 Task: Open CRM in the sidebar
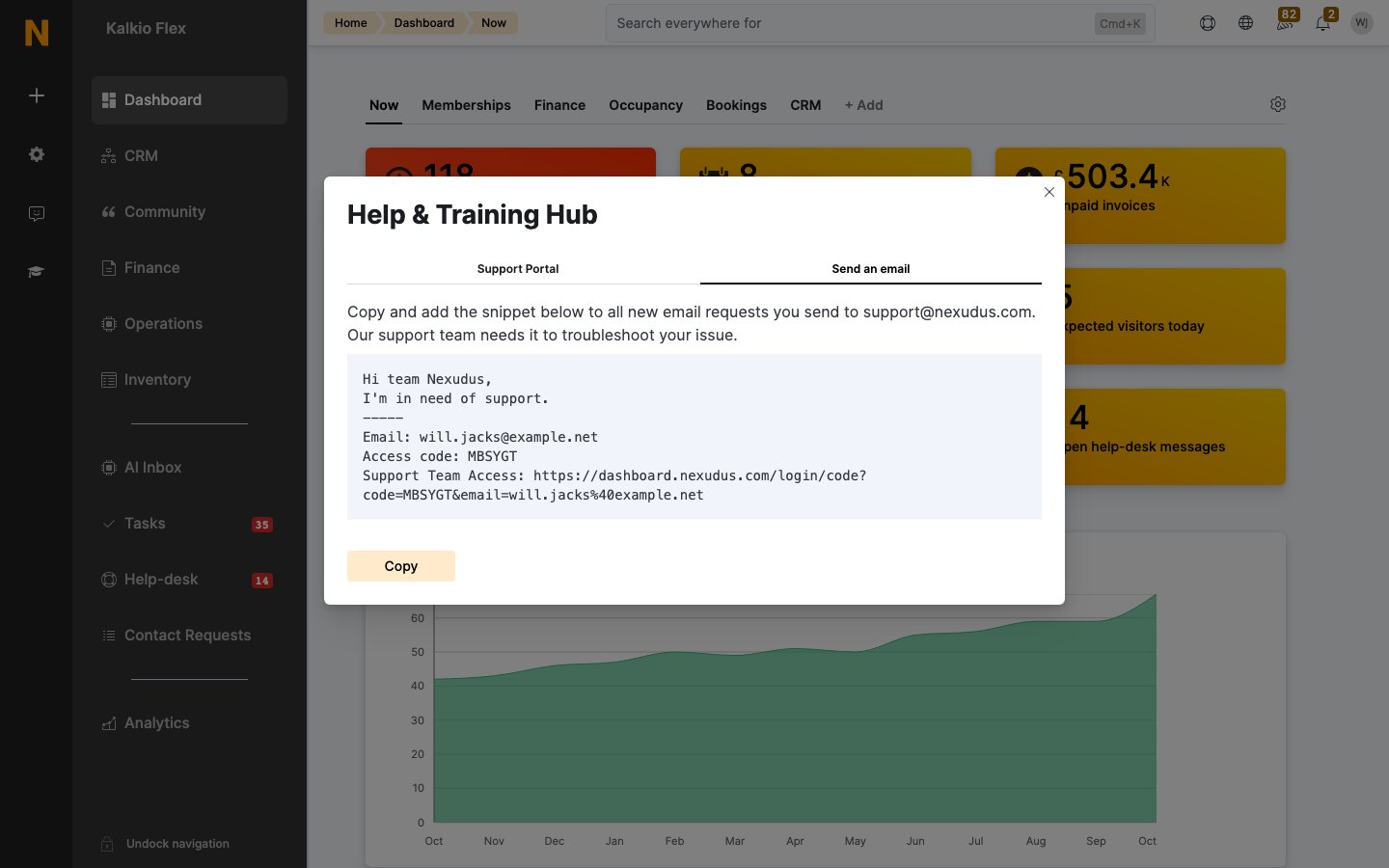pos(189,156)
